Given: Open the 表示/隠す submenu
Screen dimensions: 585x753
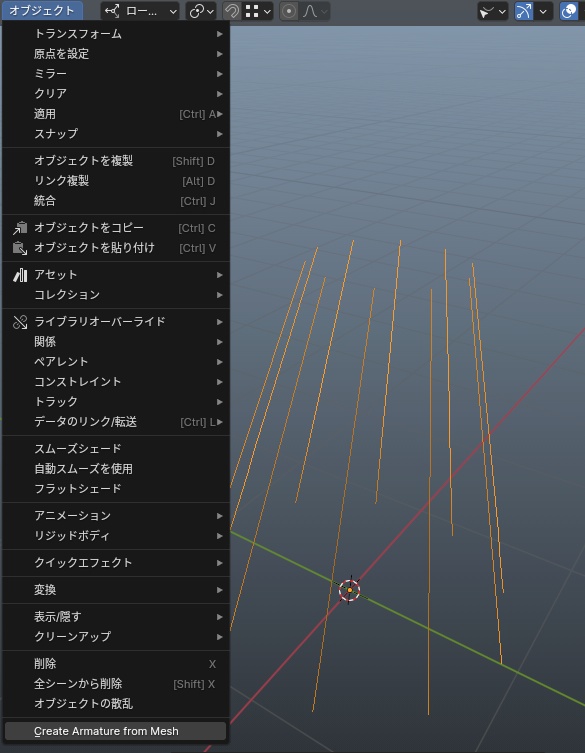Looking at the screenshot, I should [116, 617].
